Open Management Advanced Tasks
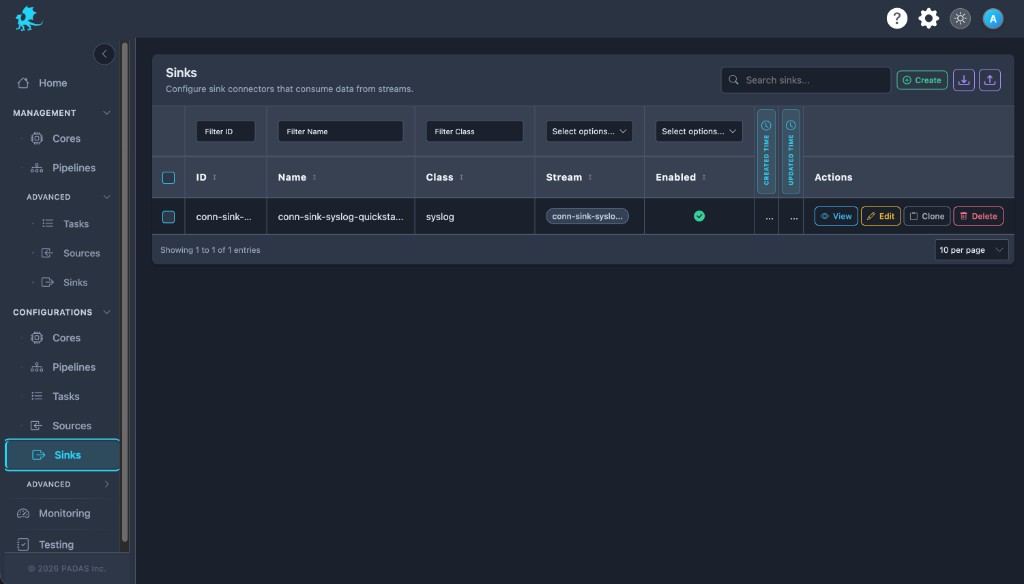The image size is (1024, 584). (76, 223)
